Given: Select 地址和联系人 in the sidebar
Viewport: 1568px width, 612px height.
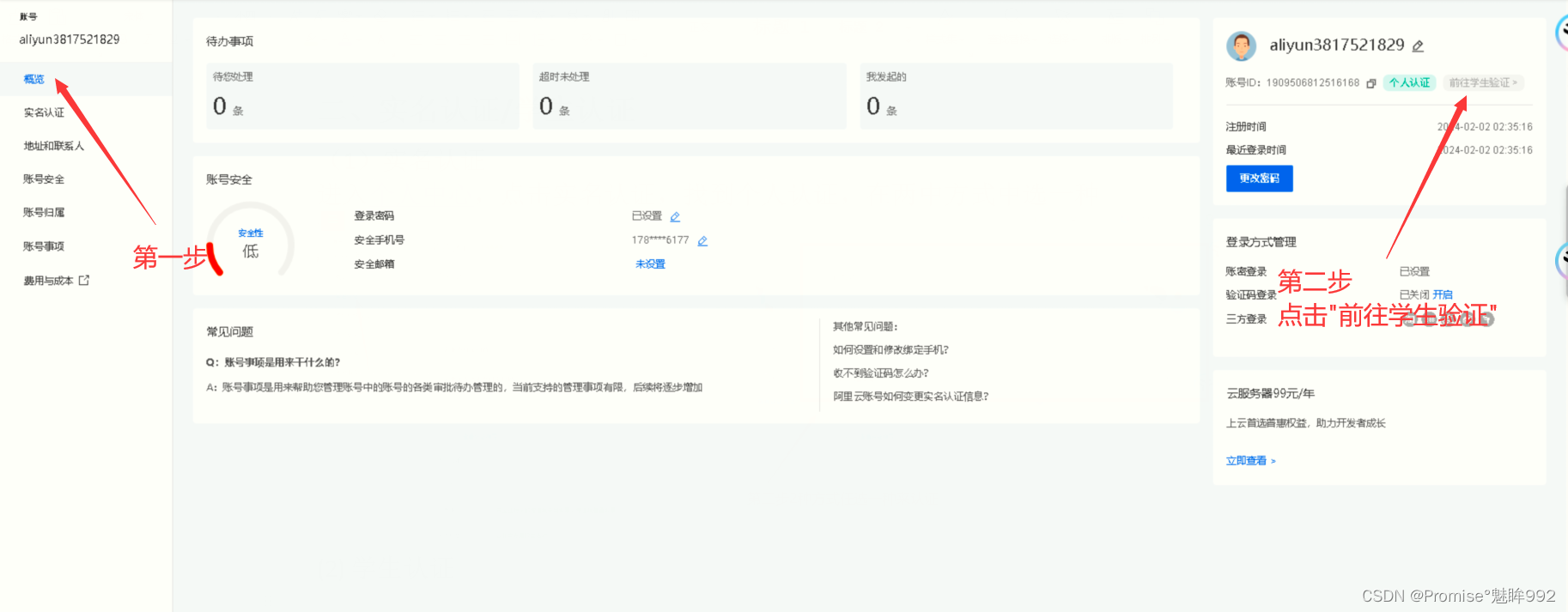Looking at the screenshot, I should (x=54, y=146).
